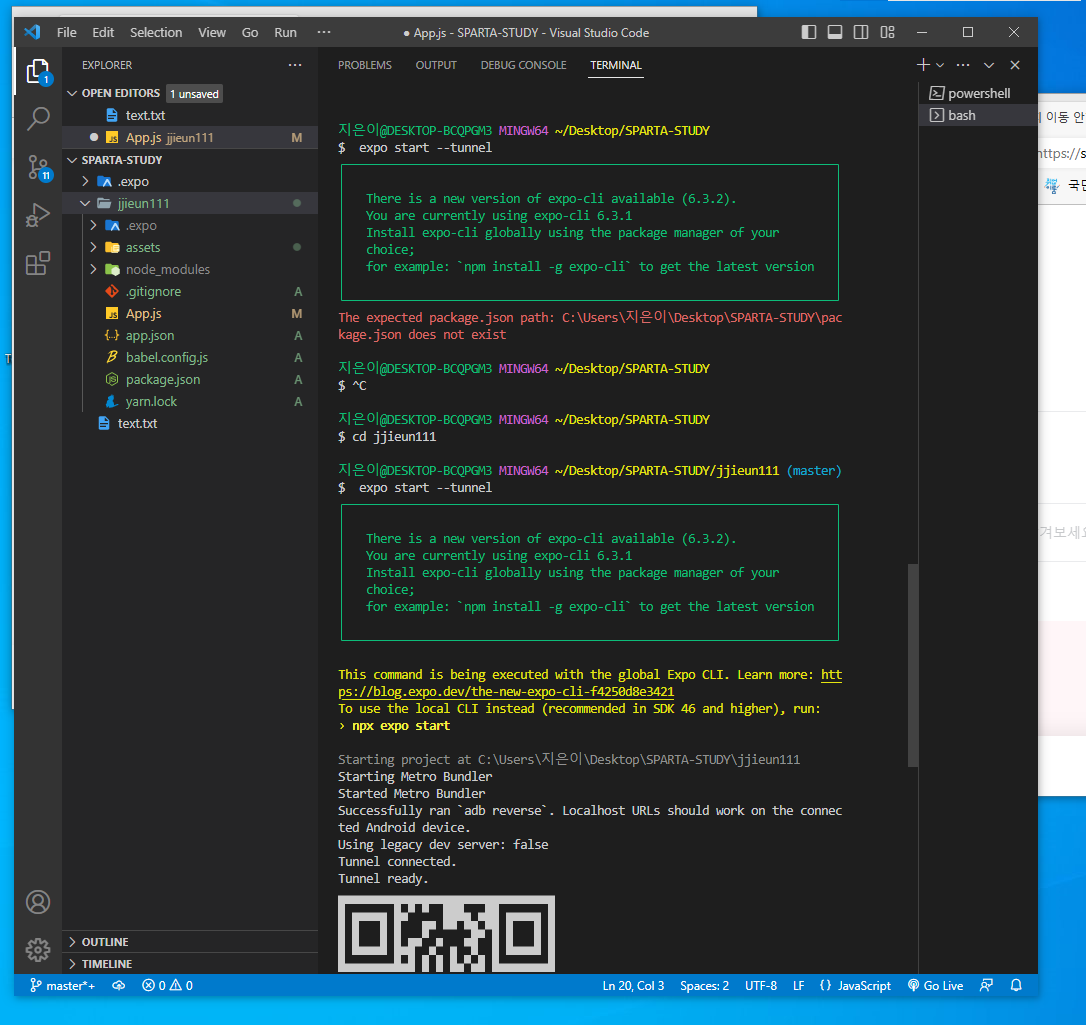1086x1025 pixels.
Task: Open the Explorer view in activity bar
Action: pyautogui.click(x=37, y=71)
